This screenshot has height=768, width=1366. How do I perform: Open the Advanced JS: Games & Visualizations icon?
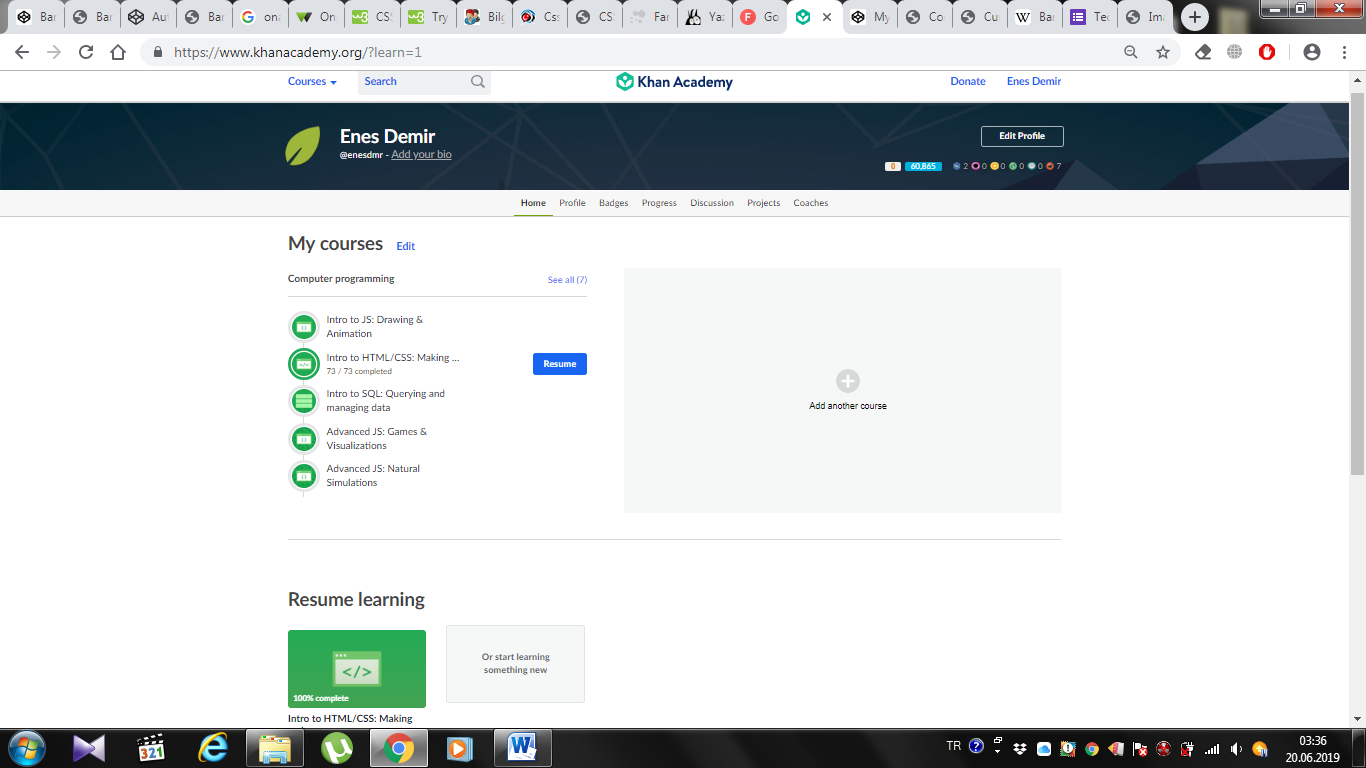tap(304, 439)
